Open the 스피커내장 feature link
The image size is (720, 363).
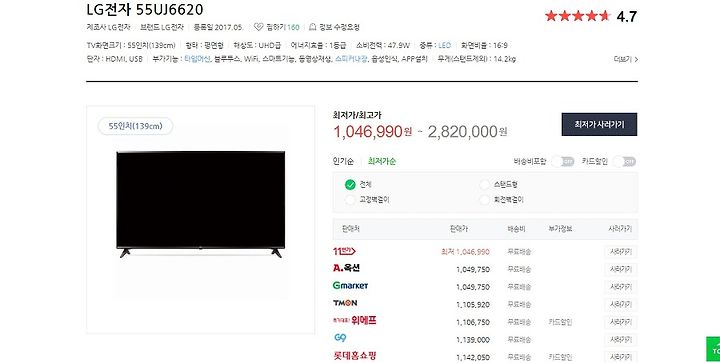(351, 59)
